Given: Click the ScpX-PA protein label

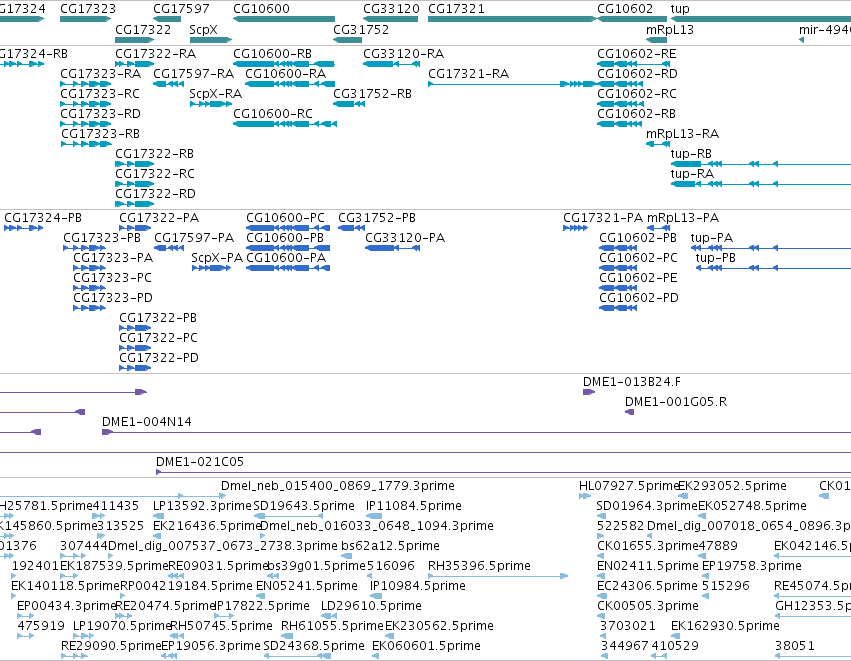Looking at the screenshot, I should point(217,258).
